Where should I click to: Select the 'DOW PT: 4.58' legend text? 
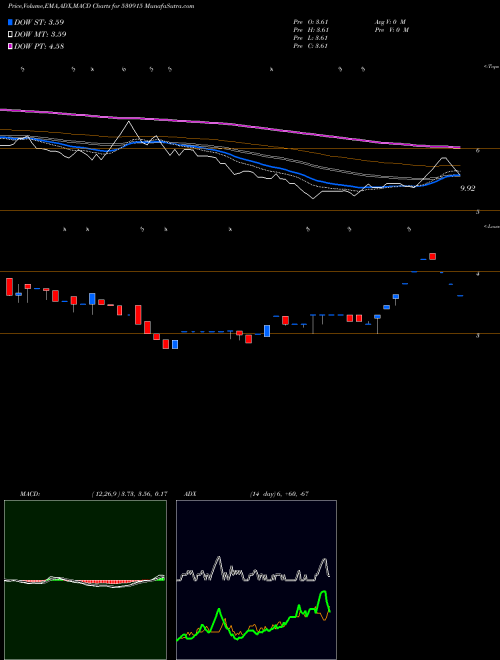tap(39, 47)
